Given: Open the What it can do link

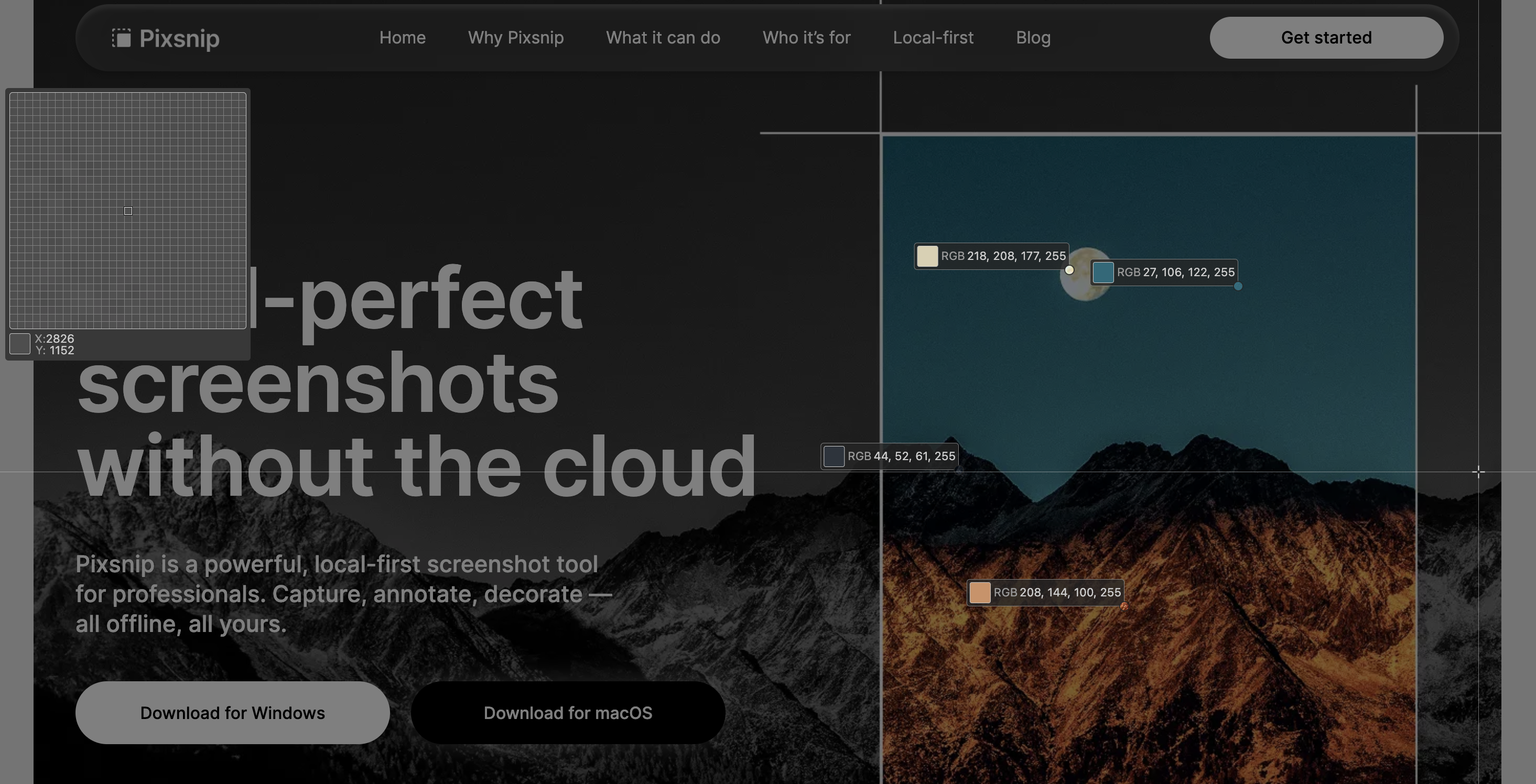Looking at the screenshot, I should (x=663, y=38).
